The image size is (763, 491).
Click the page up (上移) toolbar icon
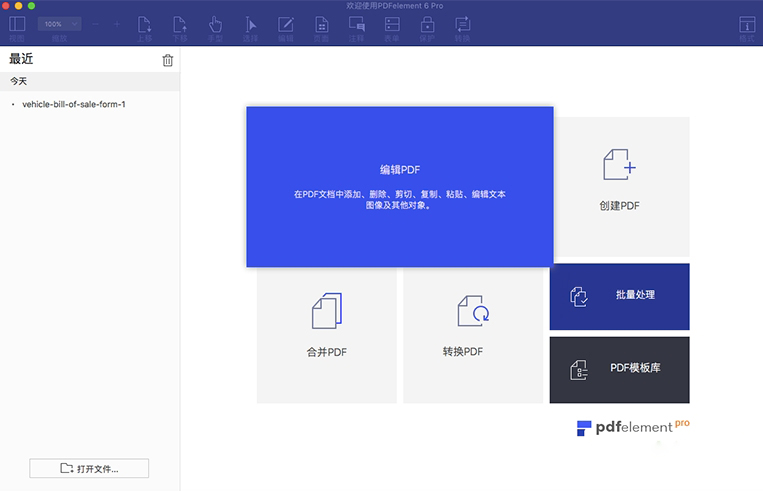tap(145, 24)
